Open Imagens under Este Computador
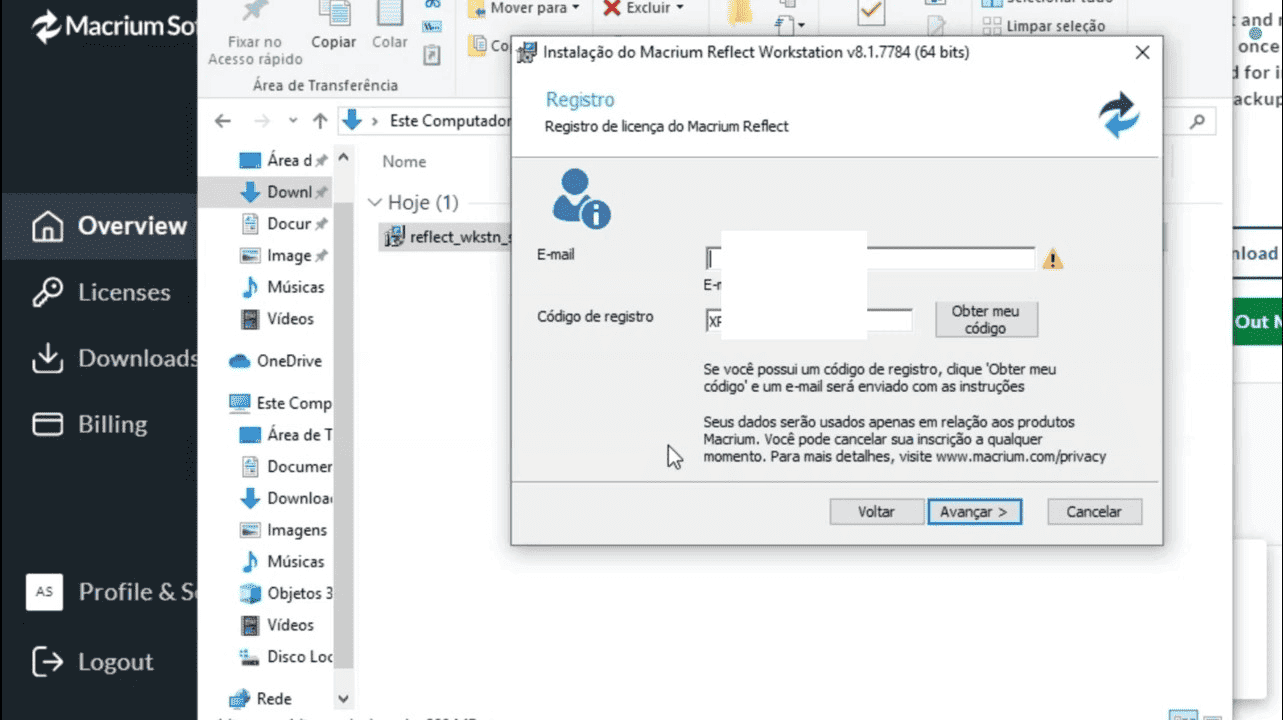 pos(284,530)
